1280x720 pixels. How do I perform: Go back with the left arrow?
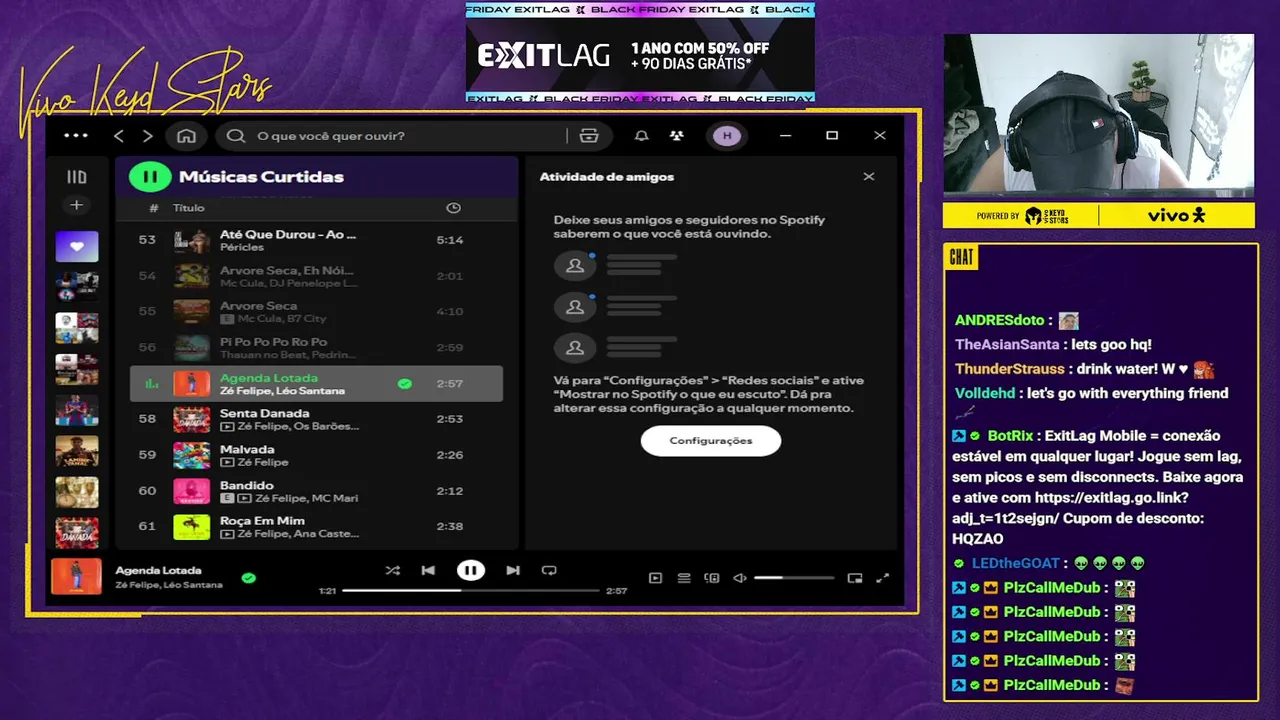click(119, 136)
